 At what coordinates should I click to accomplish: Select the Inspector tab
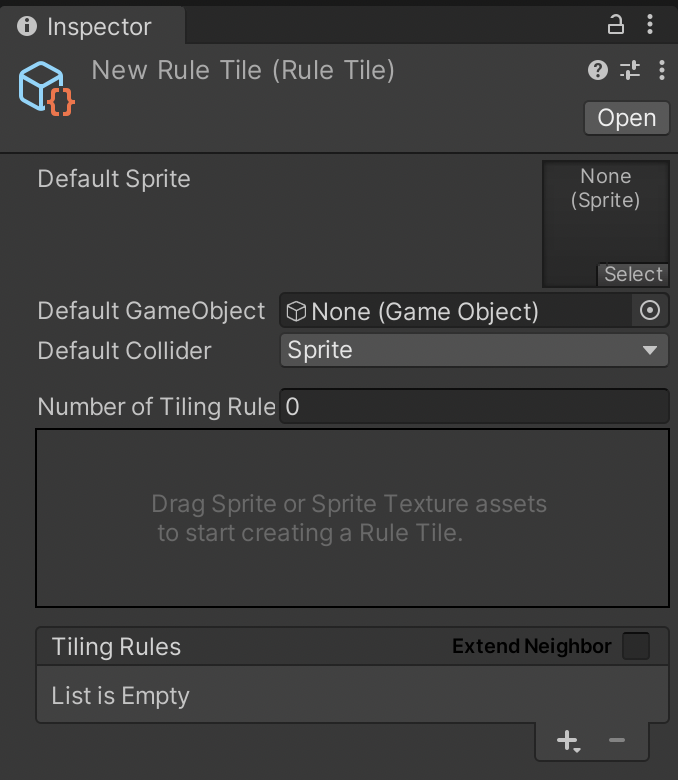(93, 26)
